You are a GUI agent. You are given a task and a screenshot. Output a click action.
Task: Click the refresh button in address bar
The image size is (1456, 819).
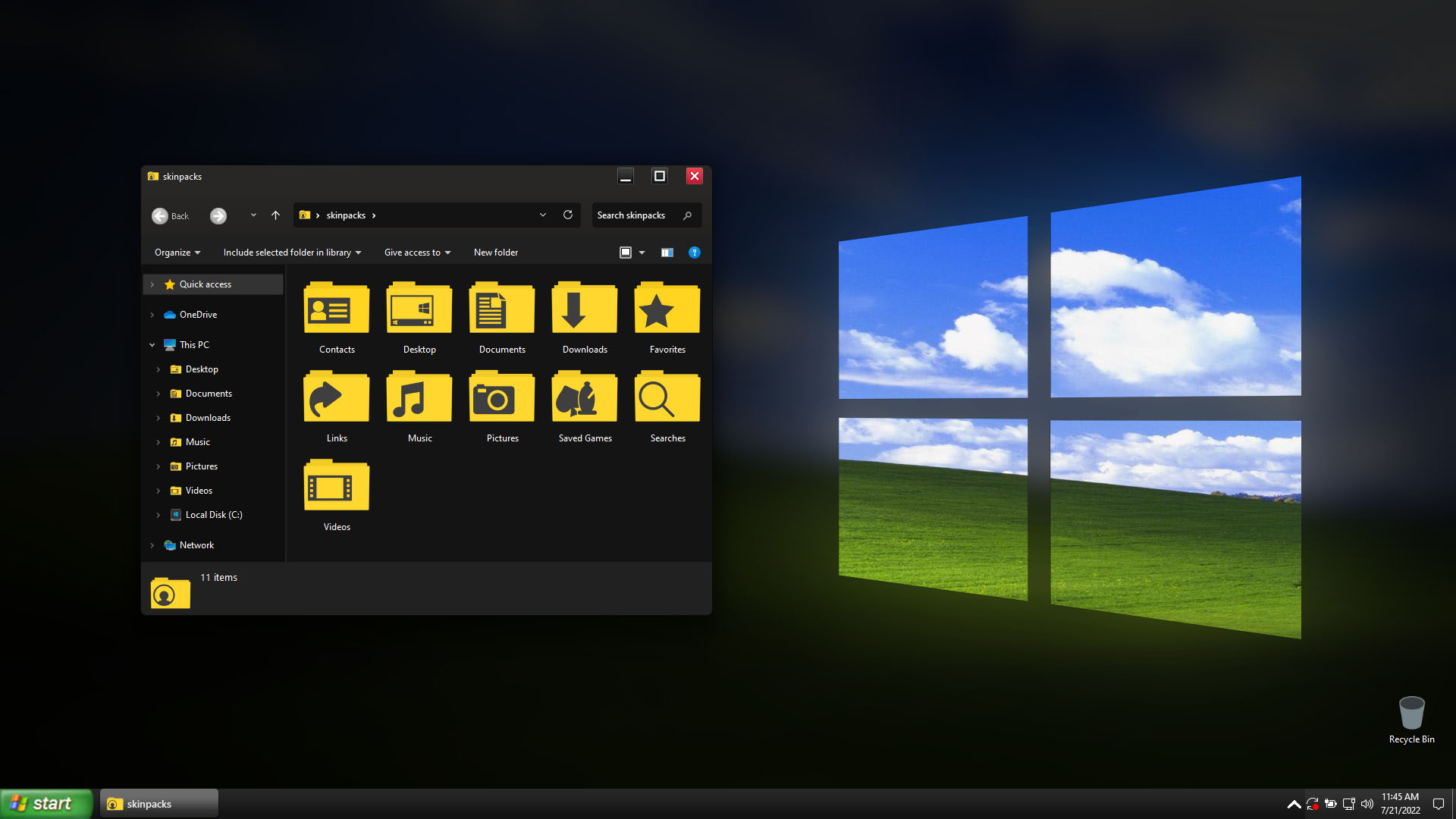(567, 215)
